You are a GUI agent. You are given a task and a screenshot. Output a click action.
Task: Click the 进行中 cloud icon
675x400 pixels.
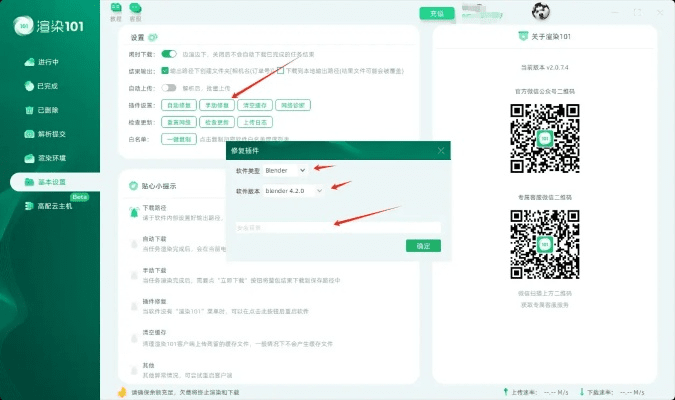[x=29, y=62]
